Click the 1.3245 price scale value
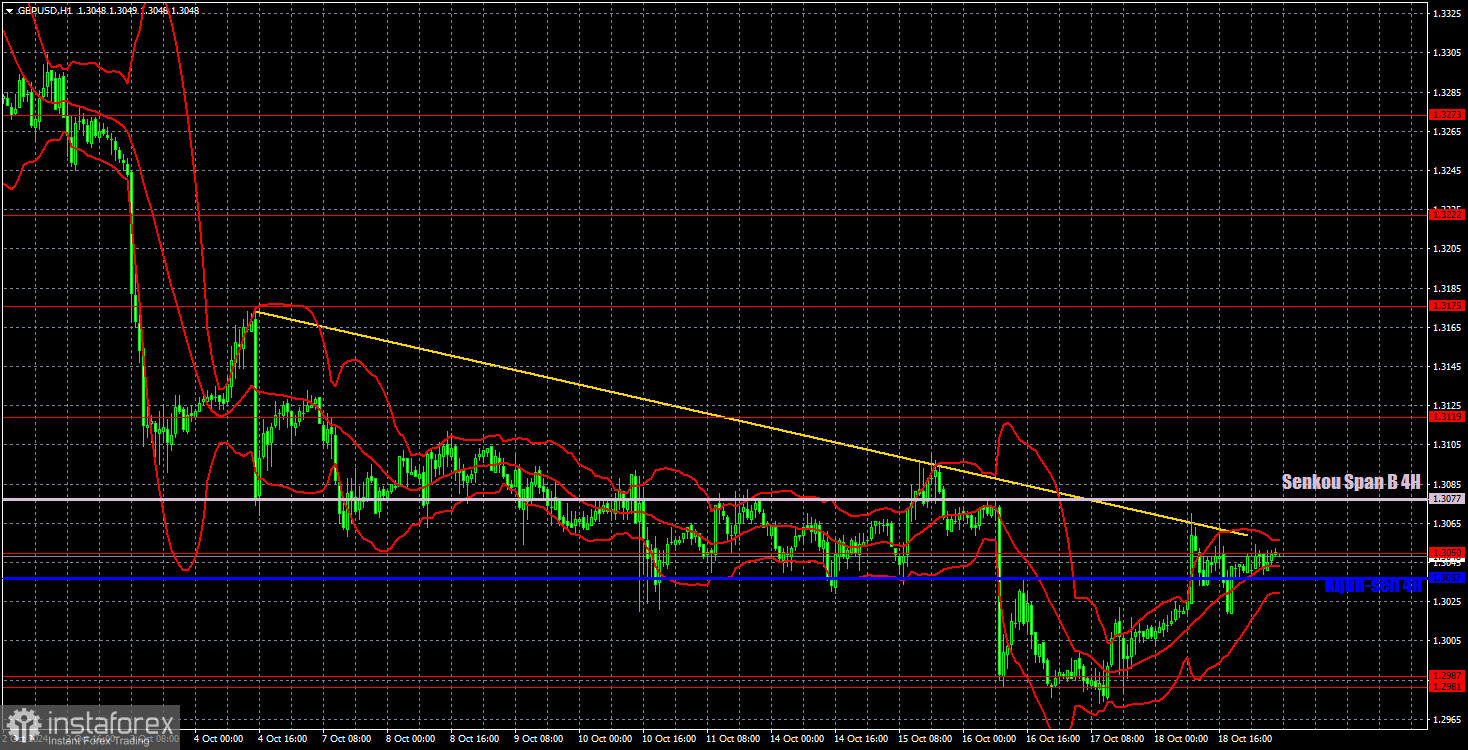1468x750 pixels. coord(1448,170)
